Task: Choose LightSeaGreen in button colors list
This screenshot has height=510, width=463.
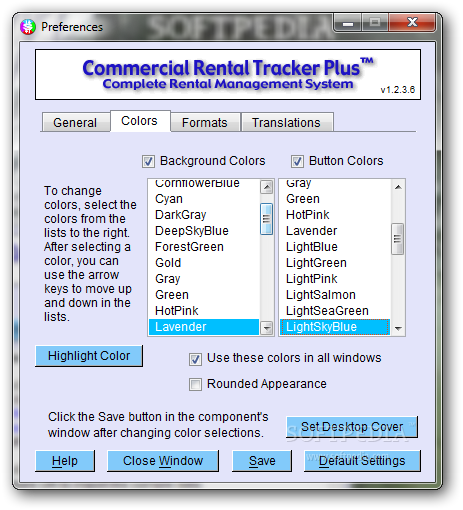Action: pos(335,311)
